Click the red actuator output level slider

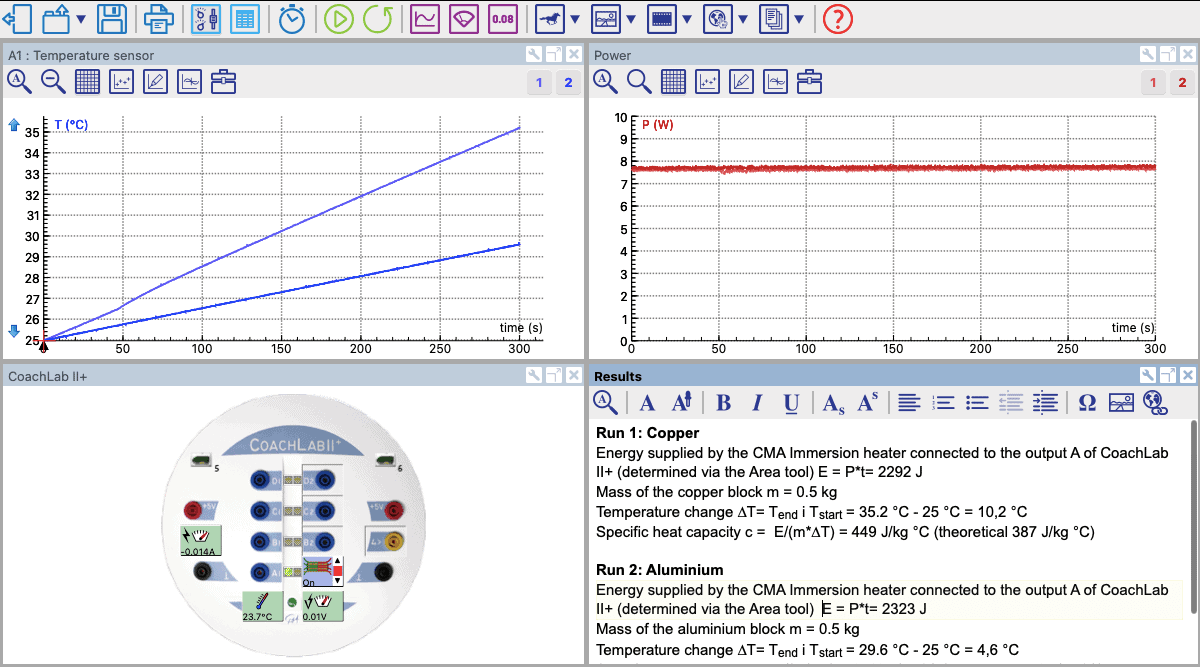point(337,572)
